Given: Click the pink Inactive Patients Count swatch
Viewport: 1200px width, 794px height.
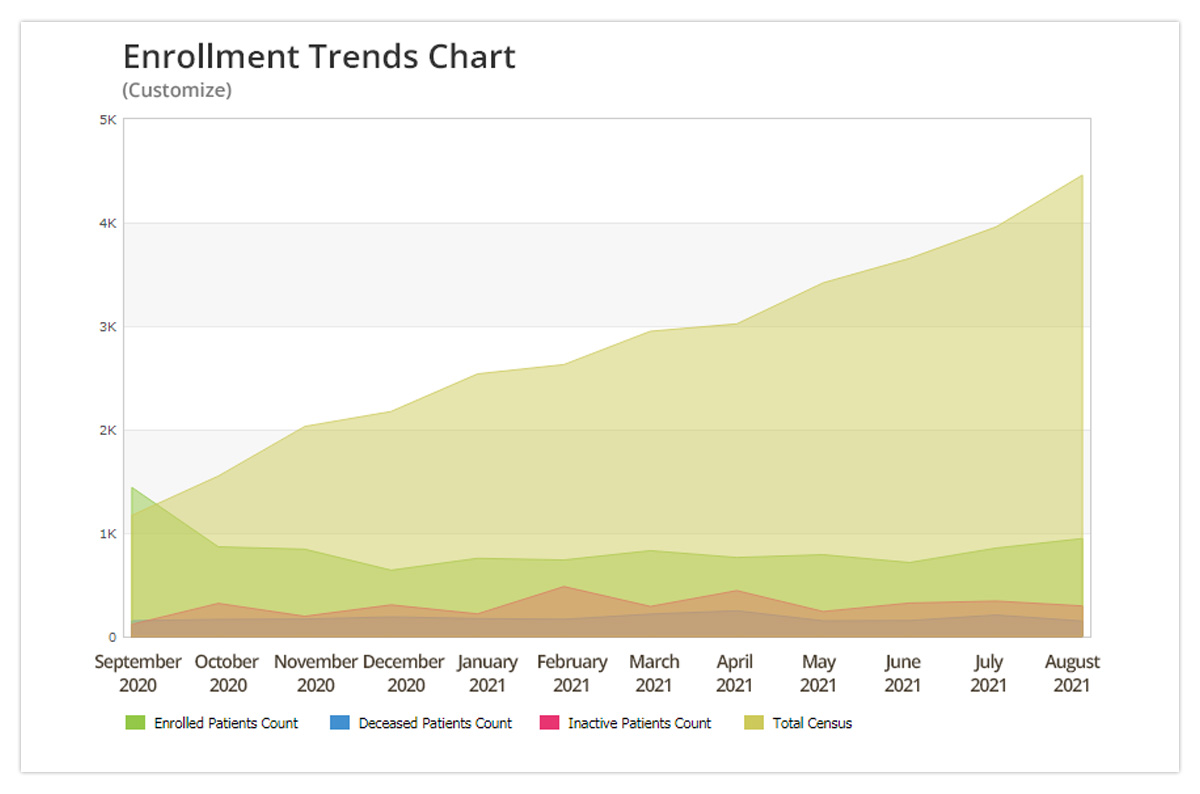Looking at the screenshot, I should pos(549,723).
